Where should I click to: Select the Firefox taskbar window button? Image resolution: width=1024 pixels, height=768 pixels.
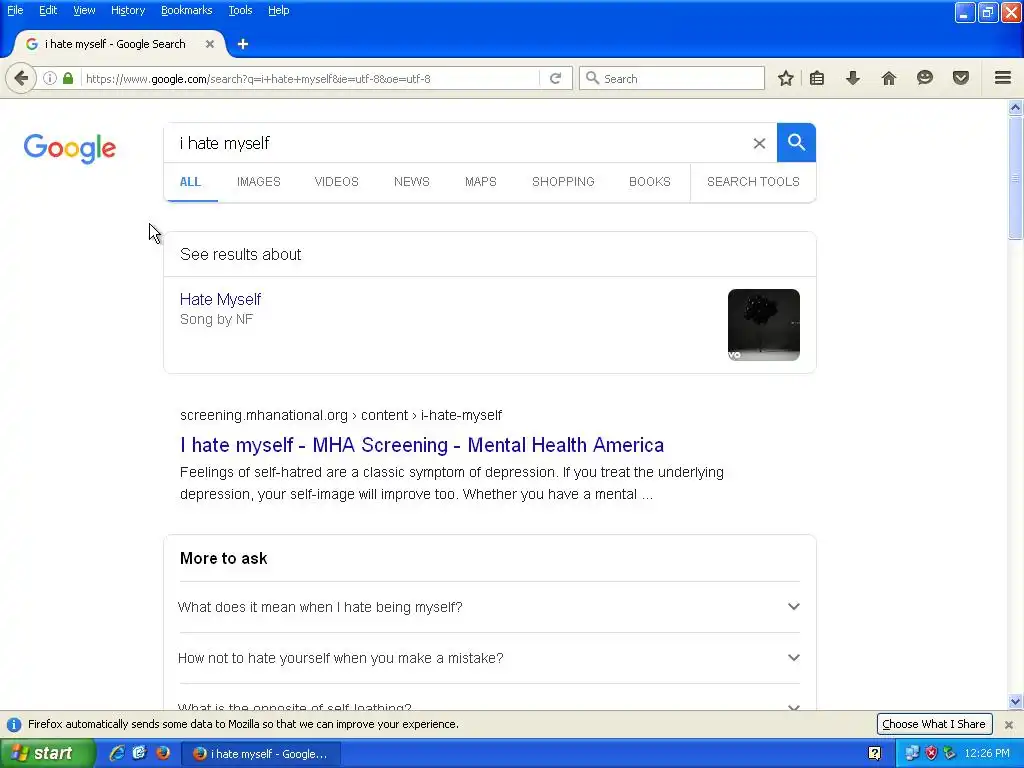point(261,754)
